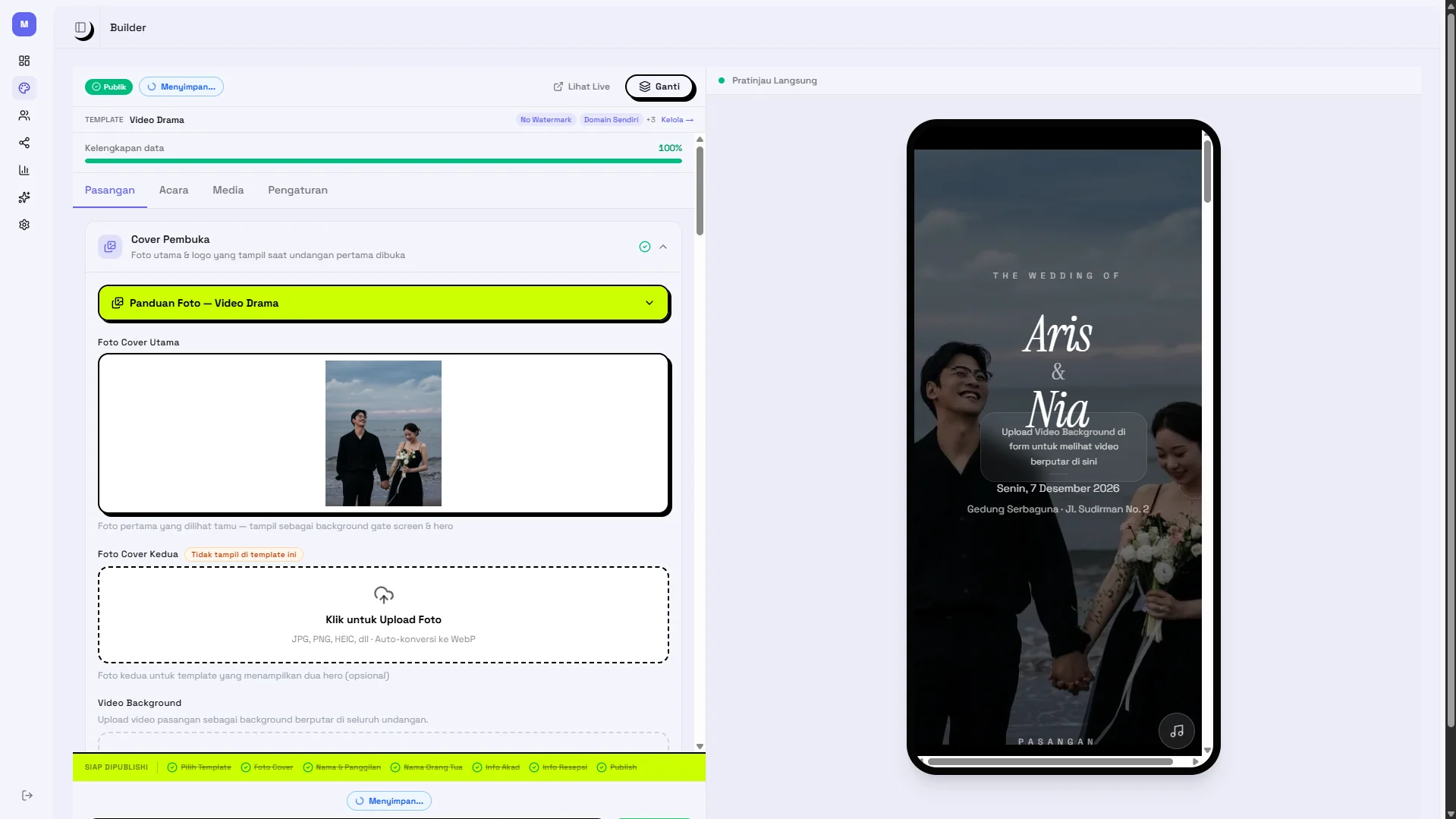Click Pilih Template checklist item
The image size is (1456, 819).
200,767
